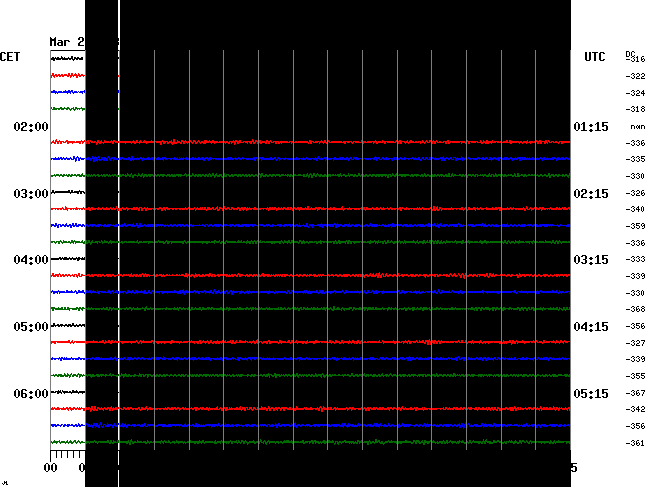Select the Mar 2 date heading
This screenshot has width=650, height=494.
pyautogui.click(x=67, y=42)
